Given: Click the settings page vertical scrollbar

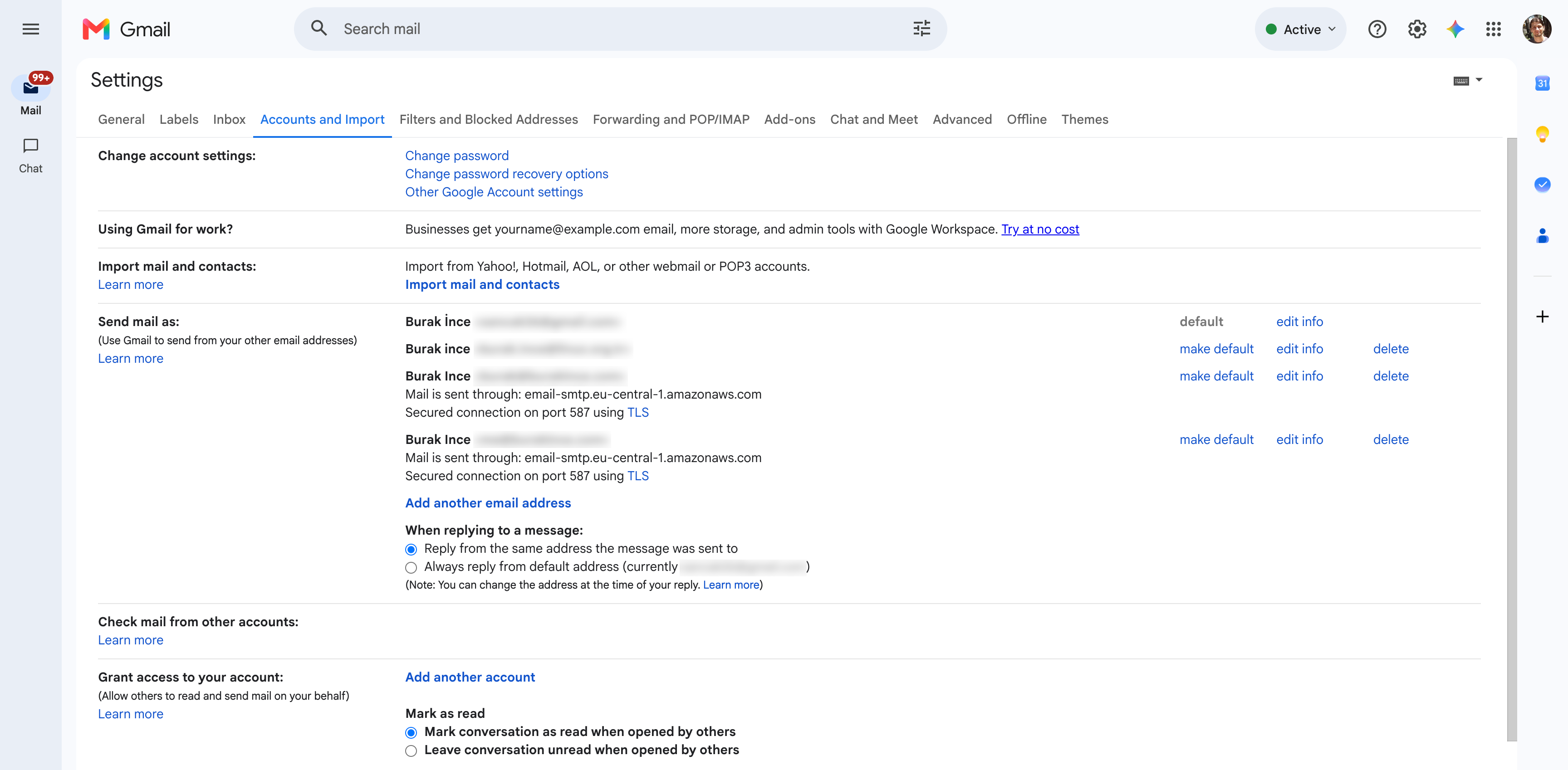Looking at the screenshot, I should click(x=1511, y=439).
